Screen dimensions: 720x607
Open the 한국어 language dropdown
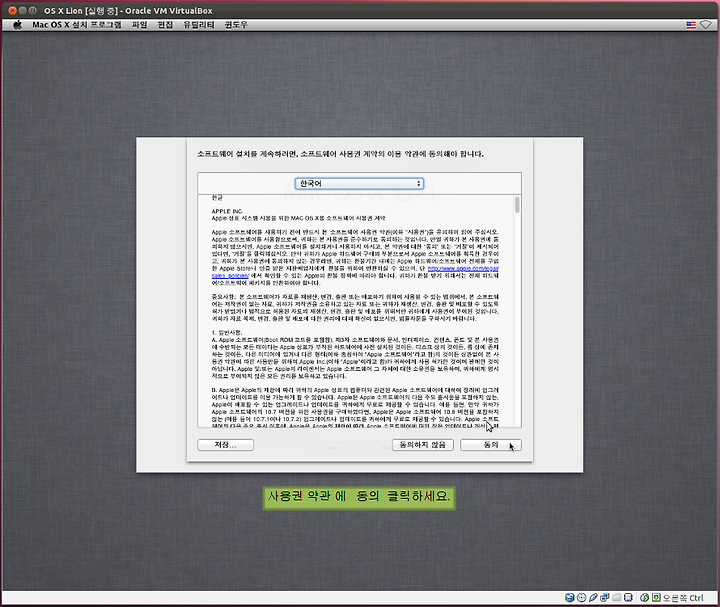tap(359, 184)
